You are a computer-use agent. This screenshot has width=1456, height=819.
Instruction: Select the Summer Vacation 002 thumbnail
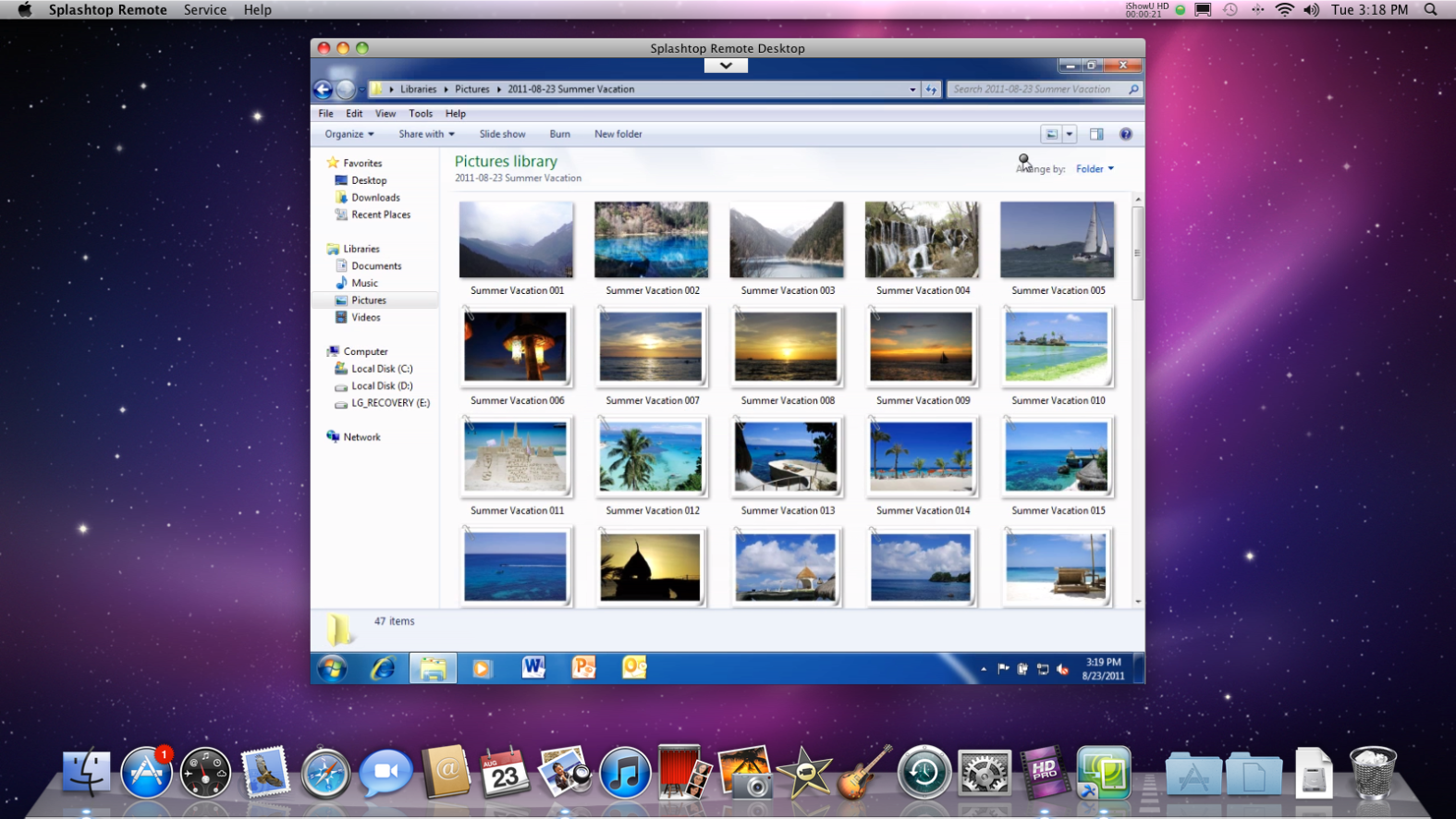tap(652, 240)
